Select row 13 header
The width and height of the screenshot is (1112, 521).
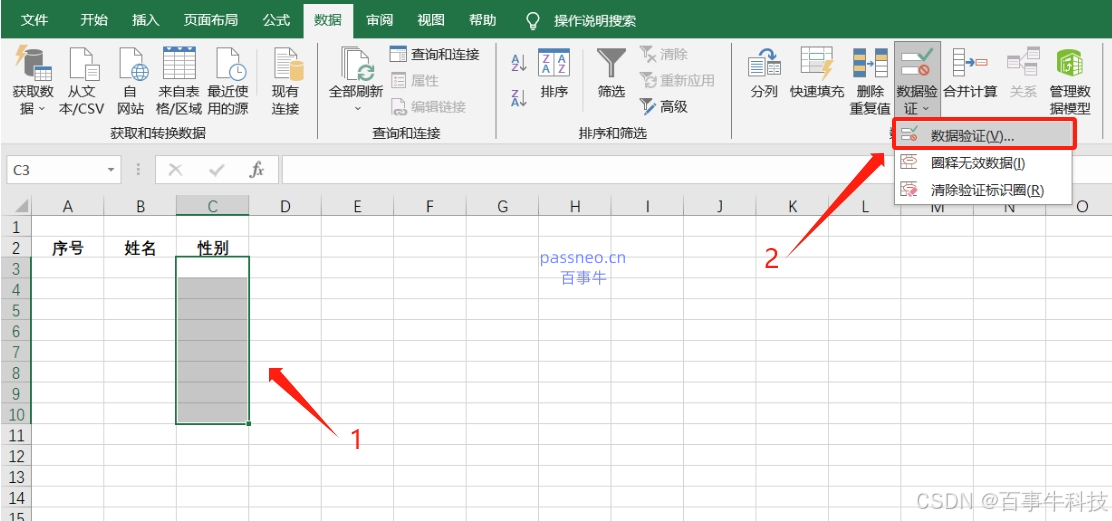click(x=16, y=476)
